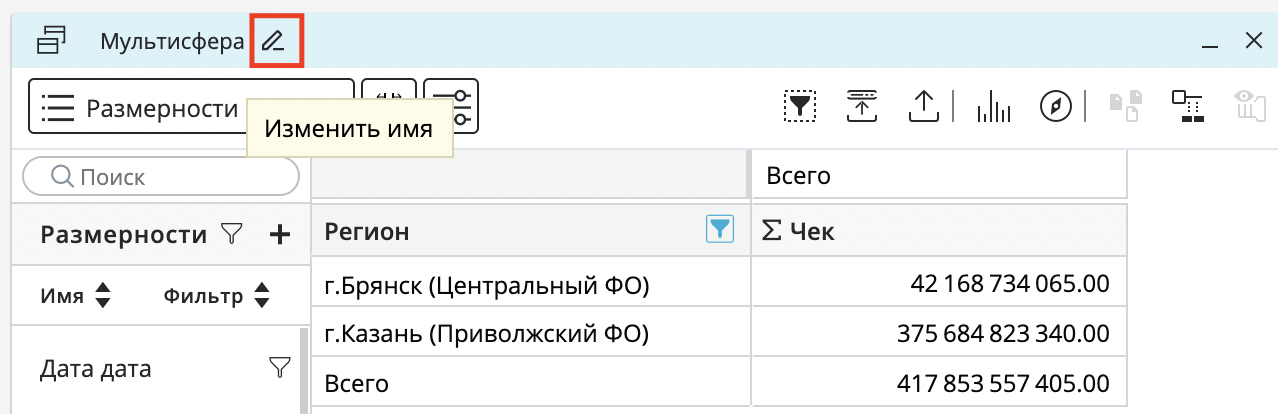The width and height of the screenshot is (1278, 414).
Task: Click the pencil icon to rename Мультисфера
Action: click(x=272, y=42)
